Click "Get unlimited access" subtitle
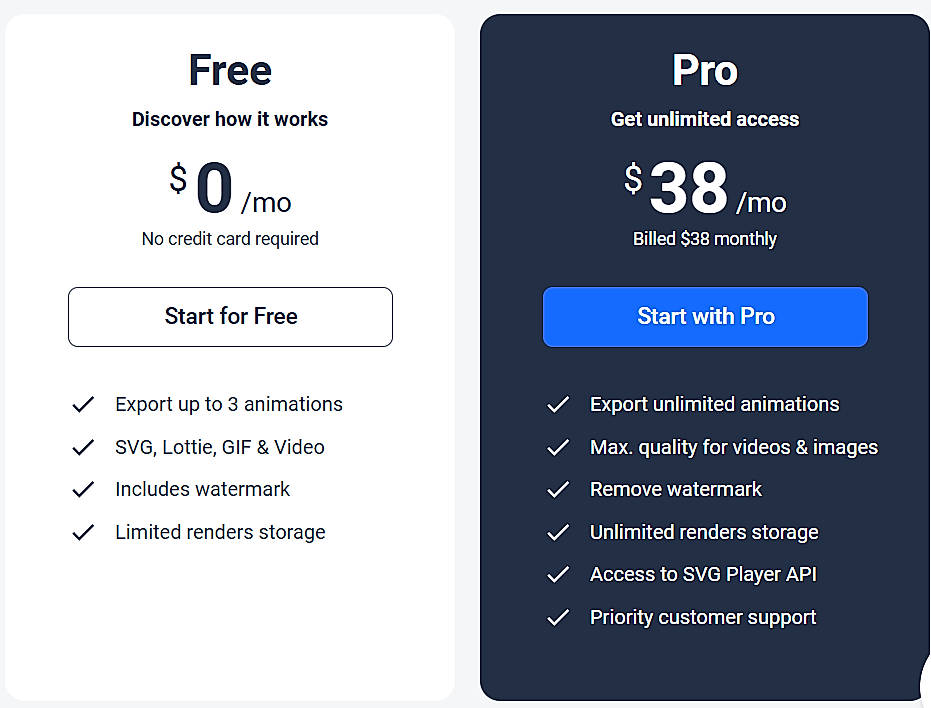 (x=704, y=119)
